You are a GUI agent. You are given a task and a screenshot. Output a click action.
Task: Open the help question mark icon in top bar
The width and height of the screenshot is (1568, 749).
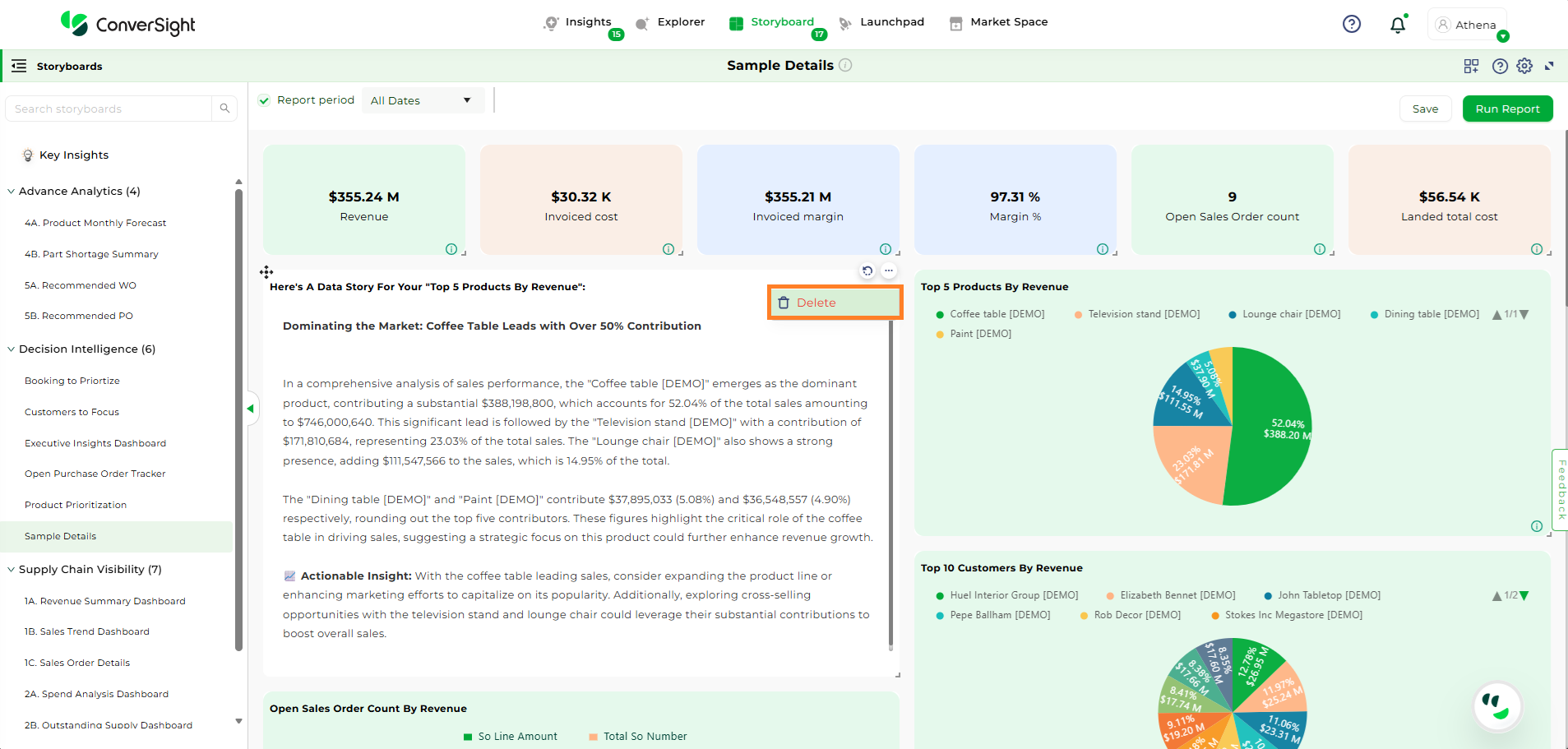[x=1351, y=24]
